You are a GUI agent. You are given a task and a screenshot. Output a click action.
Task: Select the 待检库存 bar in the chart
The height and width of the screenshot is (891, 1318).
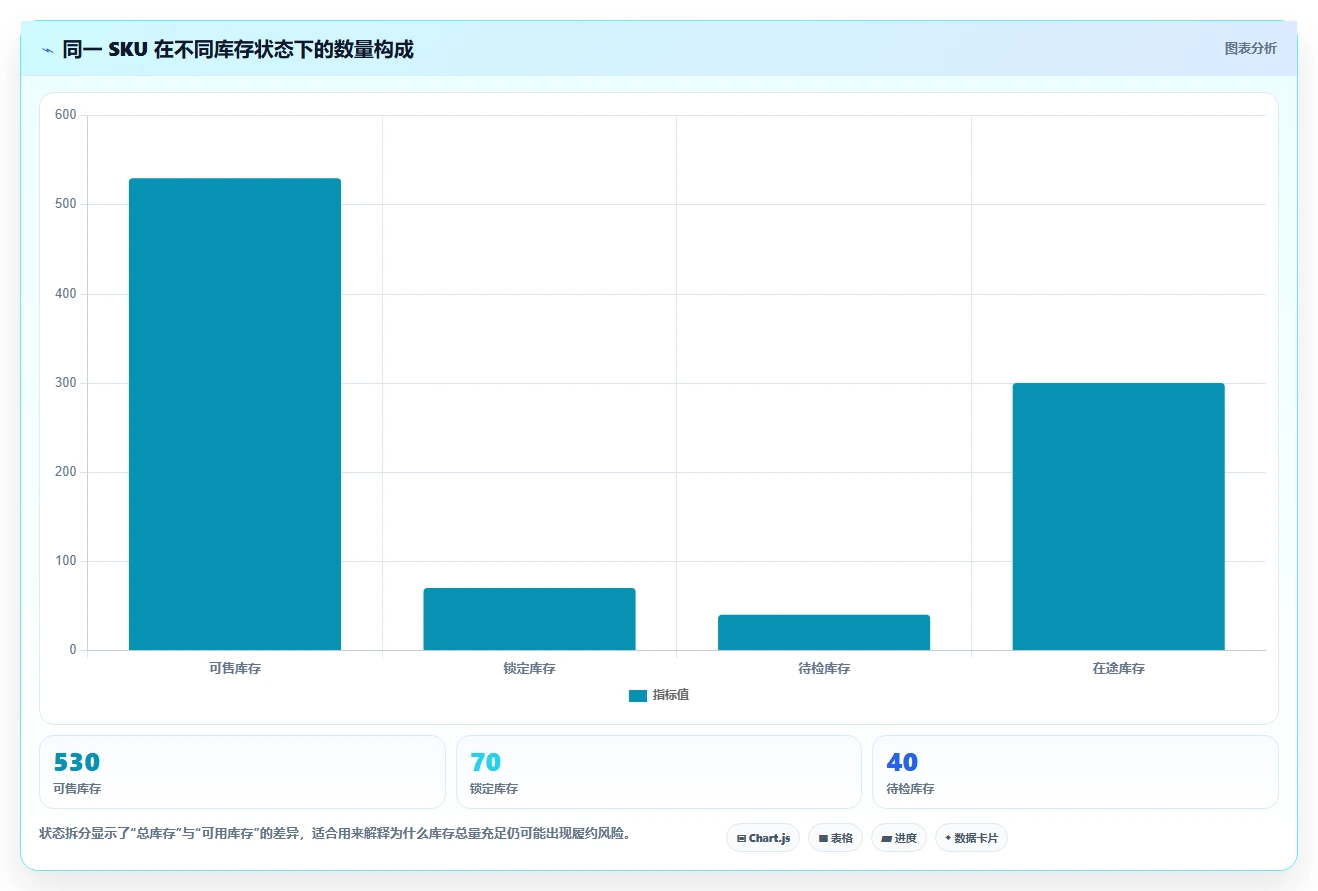824,632
